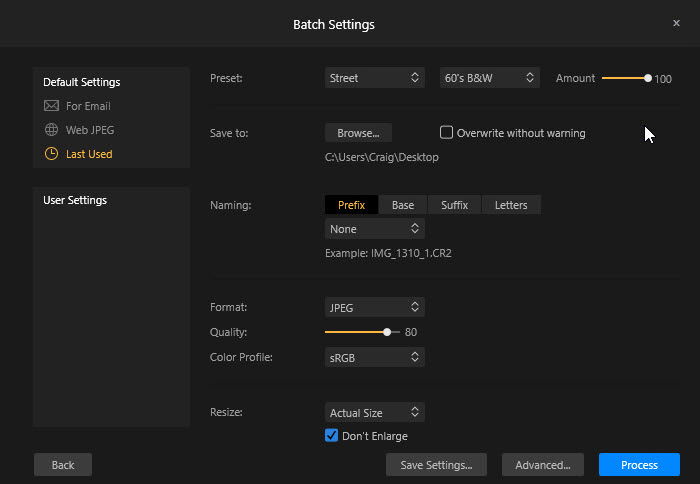Click the envelope icon beside For Email

(52, 106)
